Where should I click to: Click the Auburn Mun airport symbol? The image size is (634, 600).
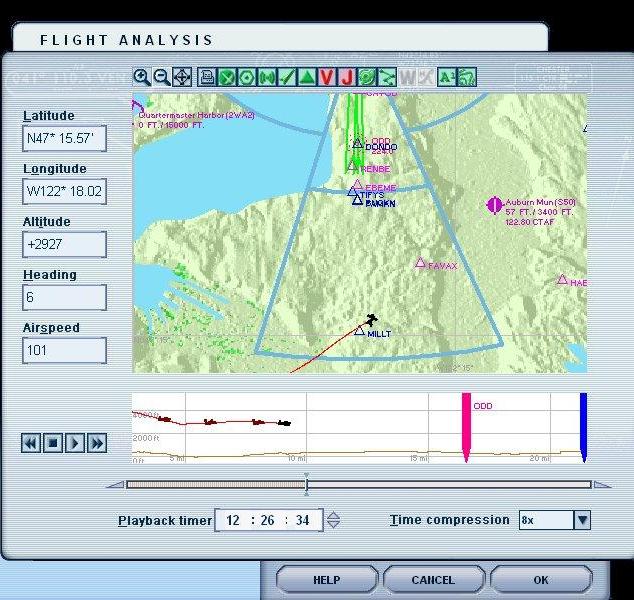(x=494, y=205)
